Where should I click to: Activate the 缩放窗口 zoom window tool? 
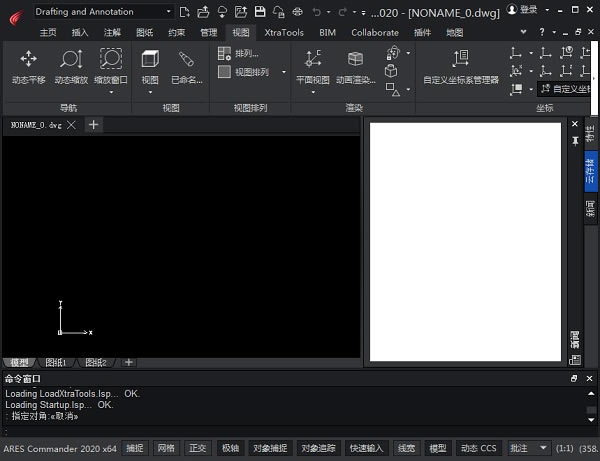click(x=111, y=66)
